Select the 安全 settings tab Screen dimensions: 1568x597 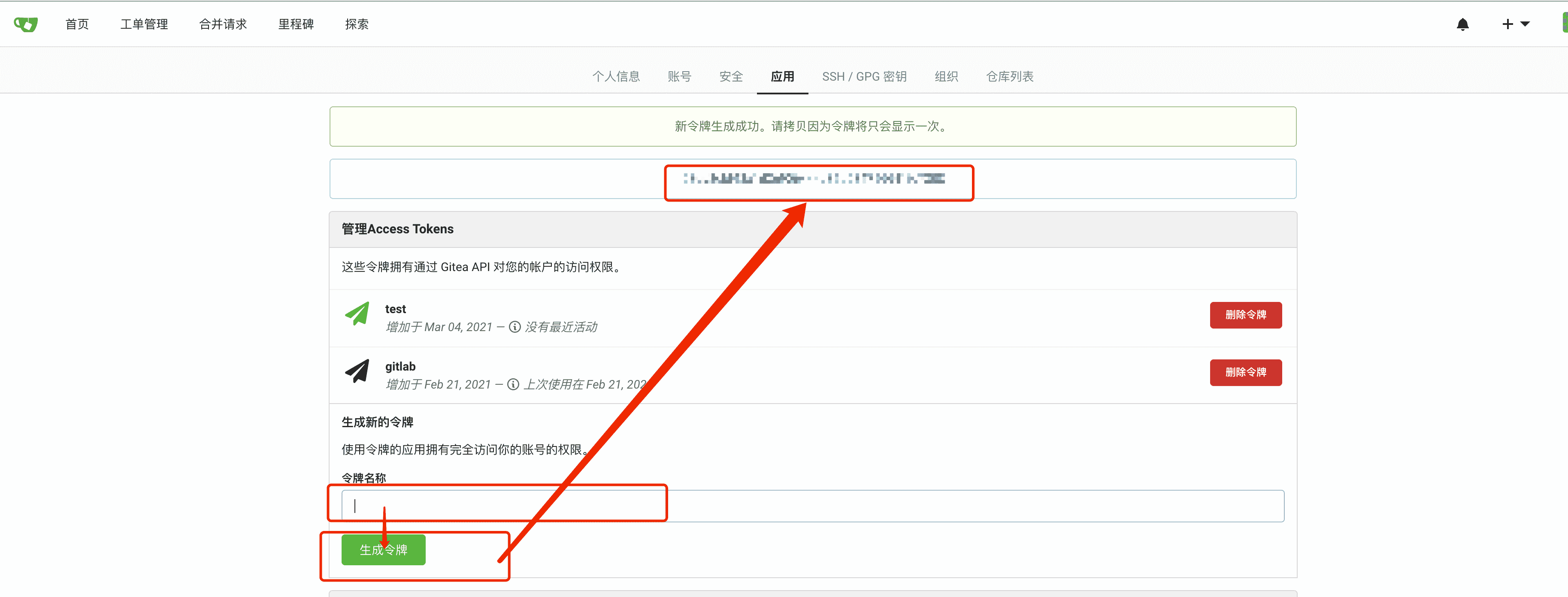point(730,77)
